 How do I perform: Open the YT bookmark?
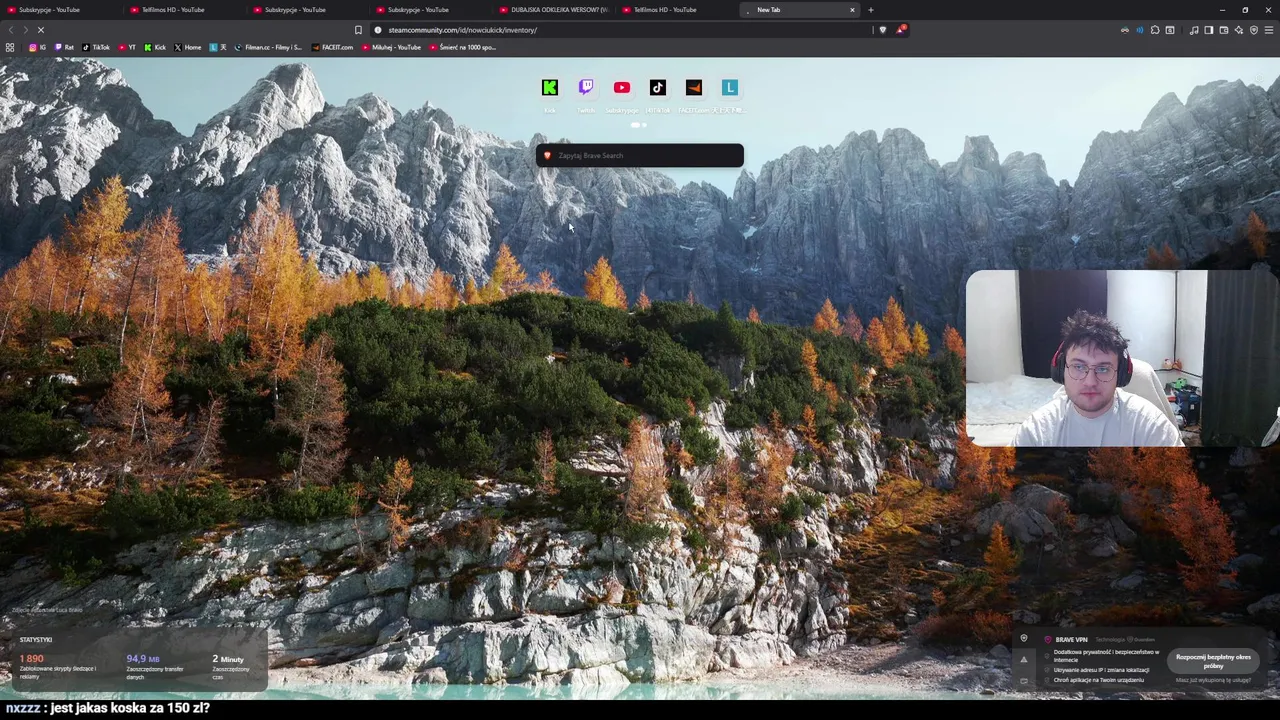[x=127, y=47]
